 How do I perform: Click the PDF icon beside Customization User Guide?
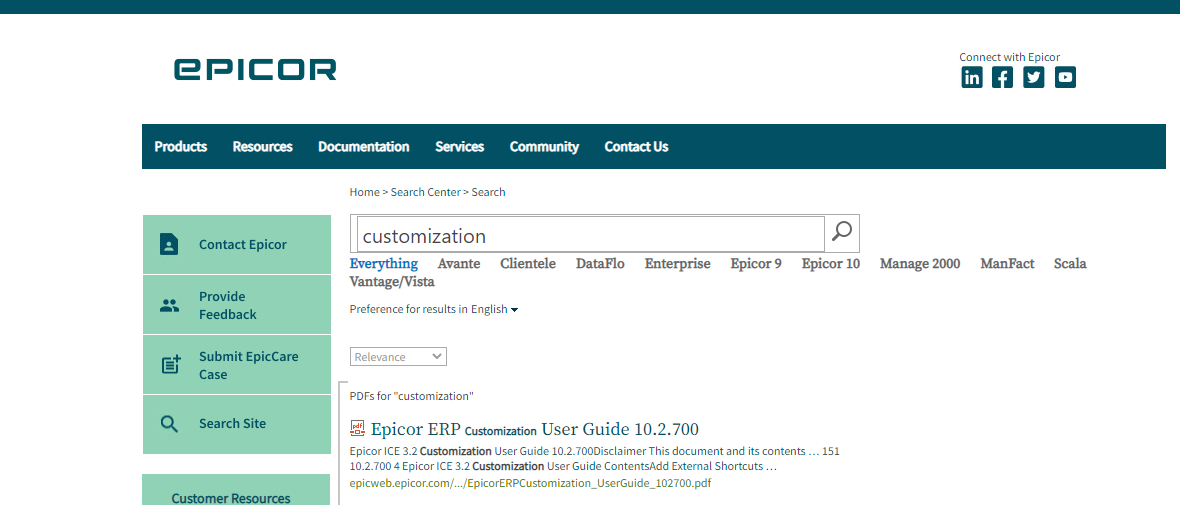pos(357,429)
